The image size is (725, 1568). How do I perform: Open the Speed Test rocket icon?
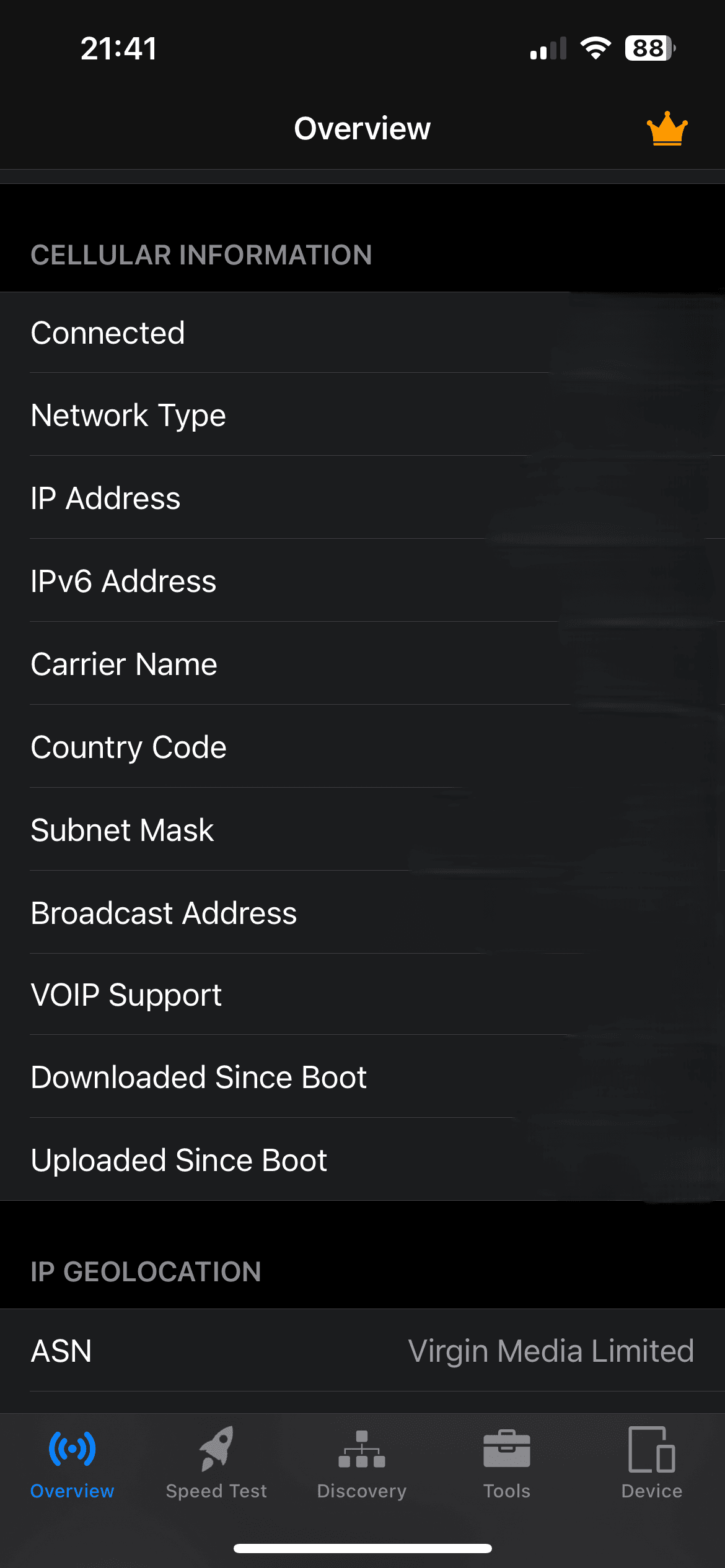point(216,1449)
